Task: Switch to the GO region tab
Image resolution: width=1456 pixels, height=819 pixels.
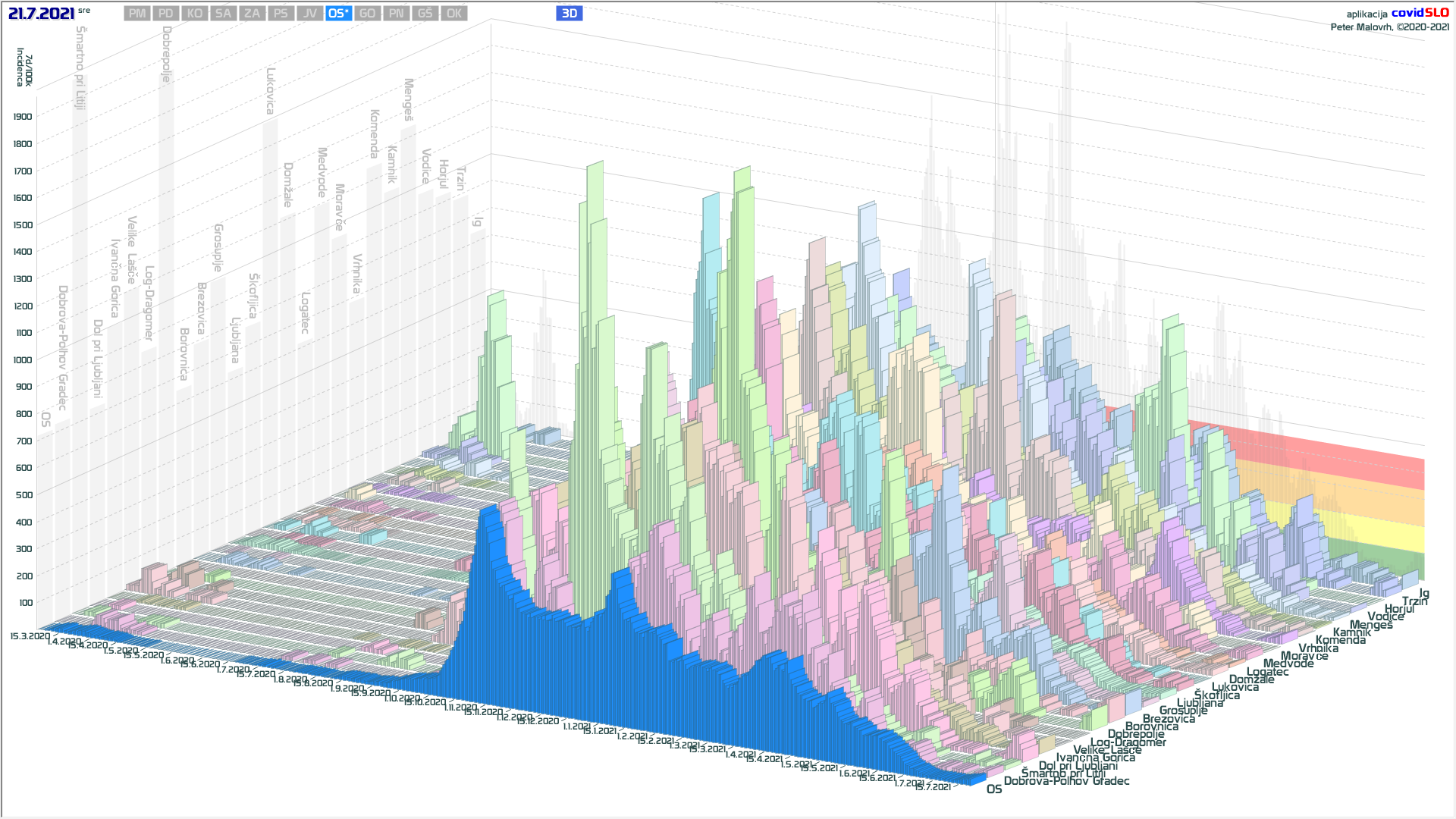Action: click(x=367, y=14)
